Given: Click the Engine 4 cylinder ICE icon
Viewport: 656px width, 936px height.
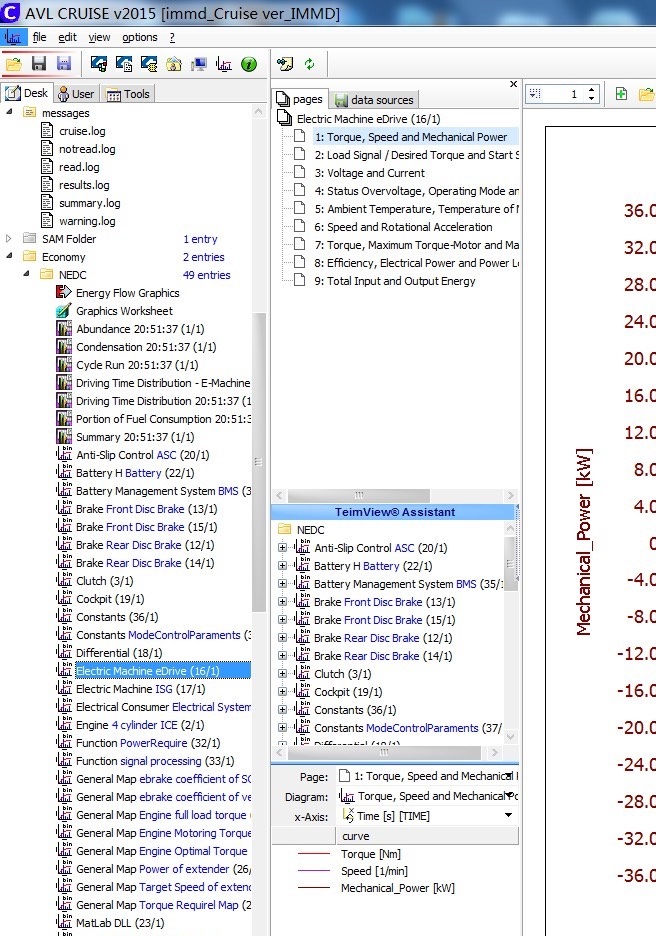Looking at the screenshot, I should (x=64, y=725).
